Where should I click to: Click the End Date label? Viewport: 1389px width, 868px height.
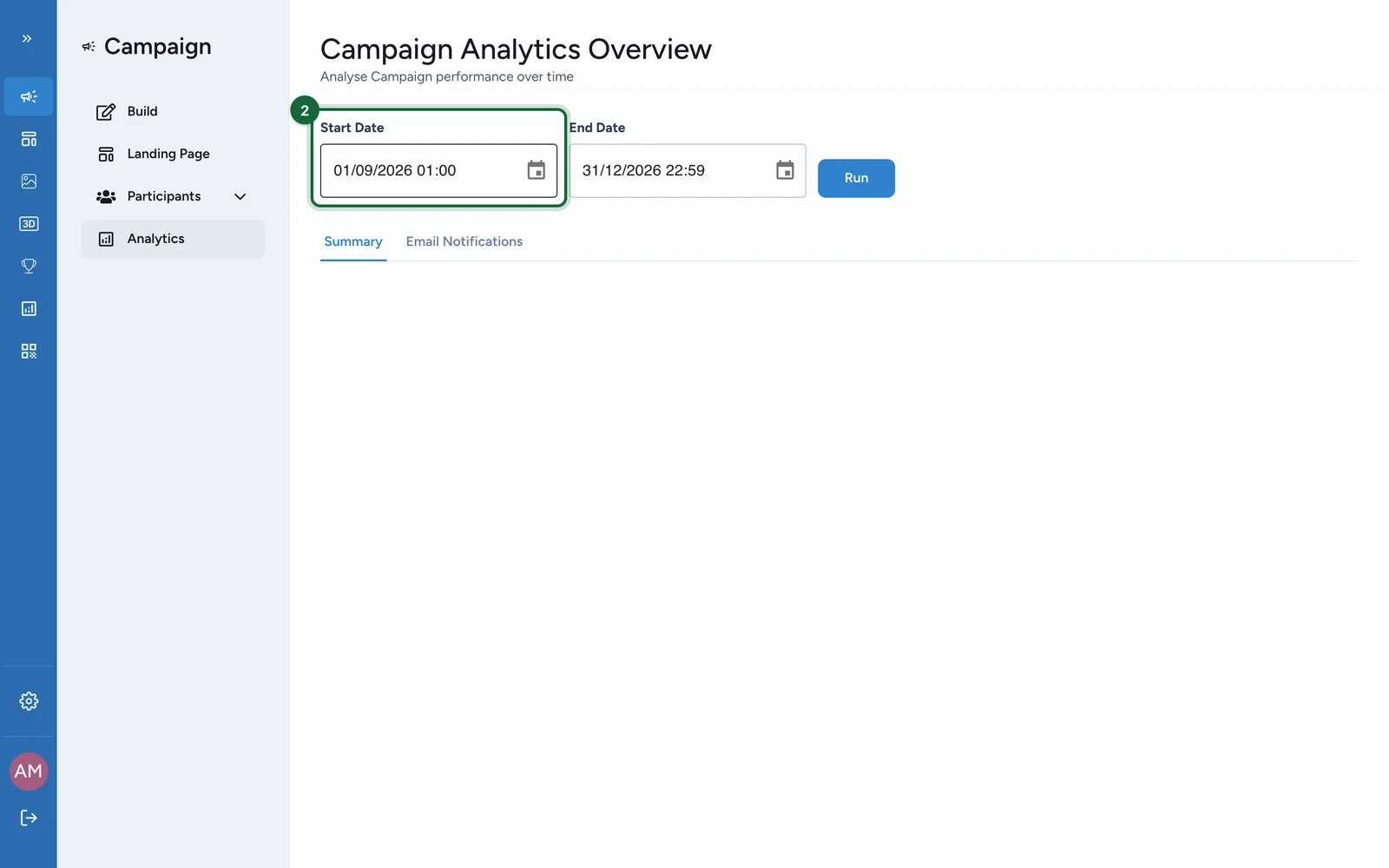point(597,128)
